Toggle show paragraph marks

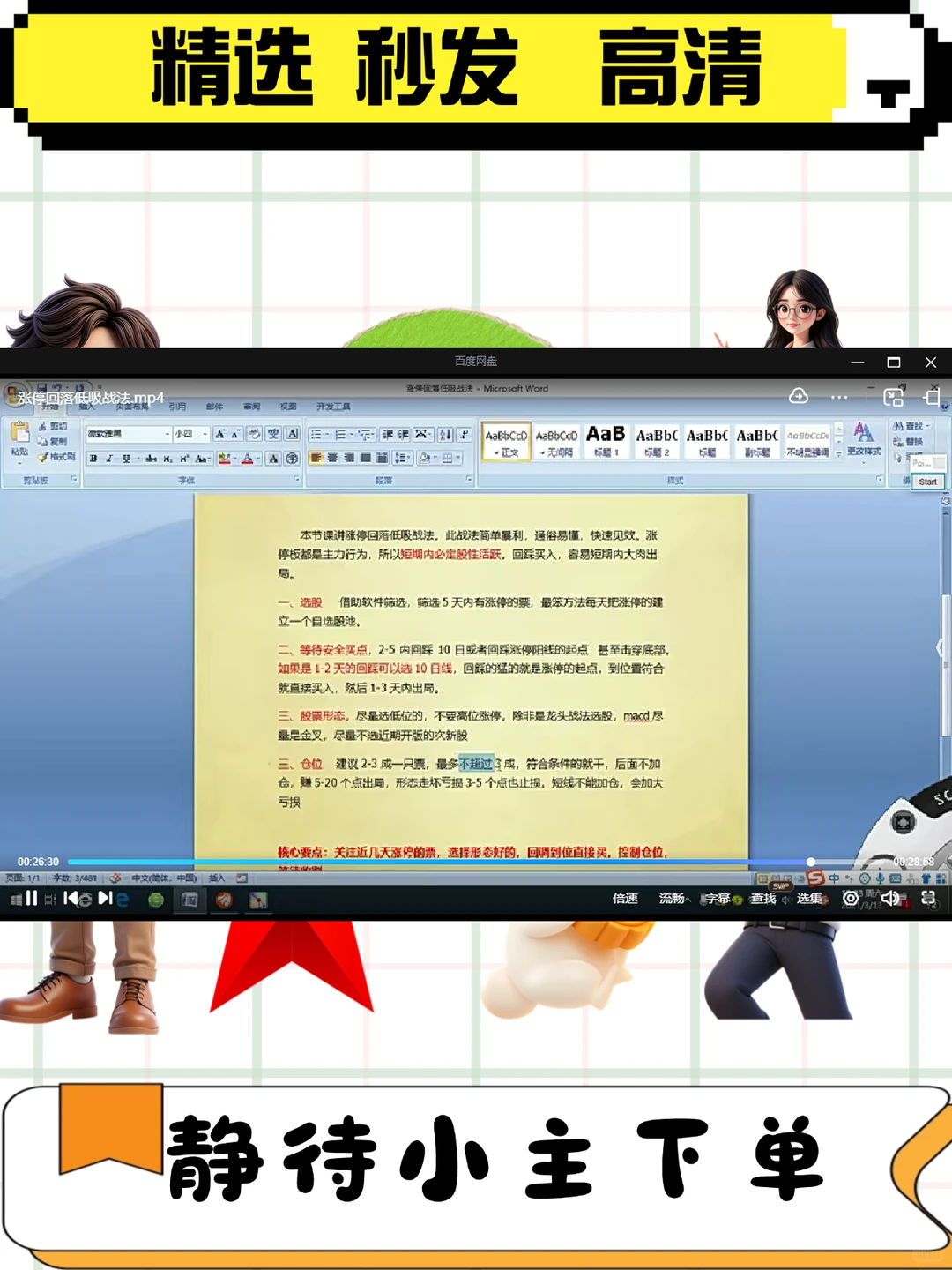coord(464,434)
